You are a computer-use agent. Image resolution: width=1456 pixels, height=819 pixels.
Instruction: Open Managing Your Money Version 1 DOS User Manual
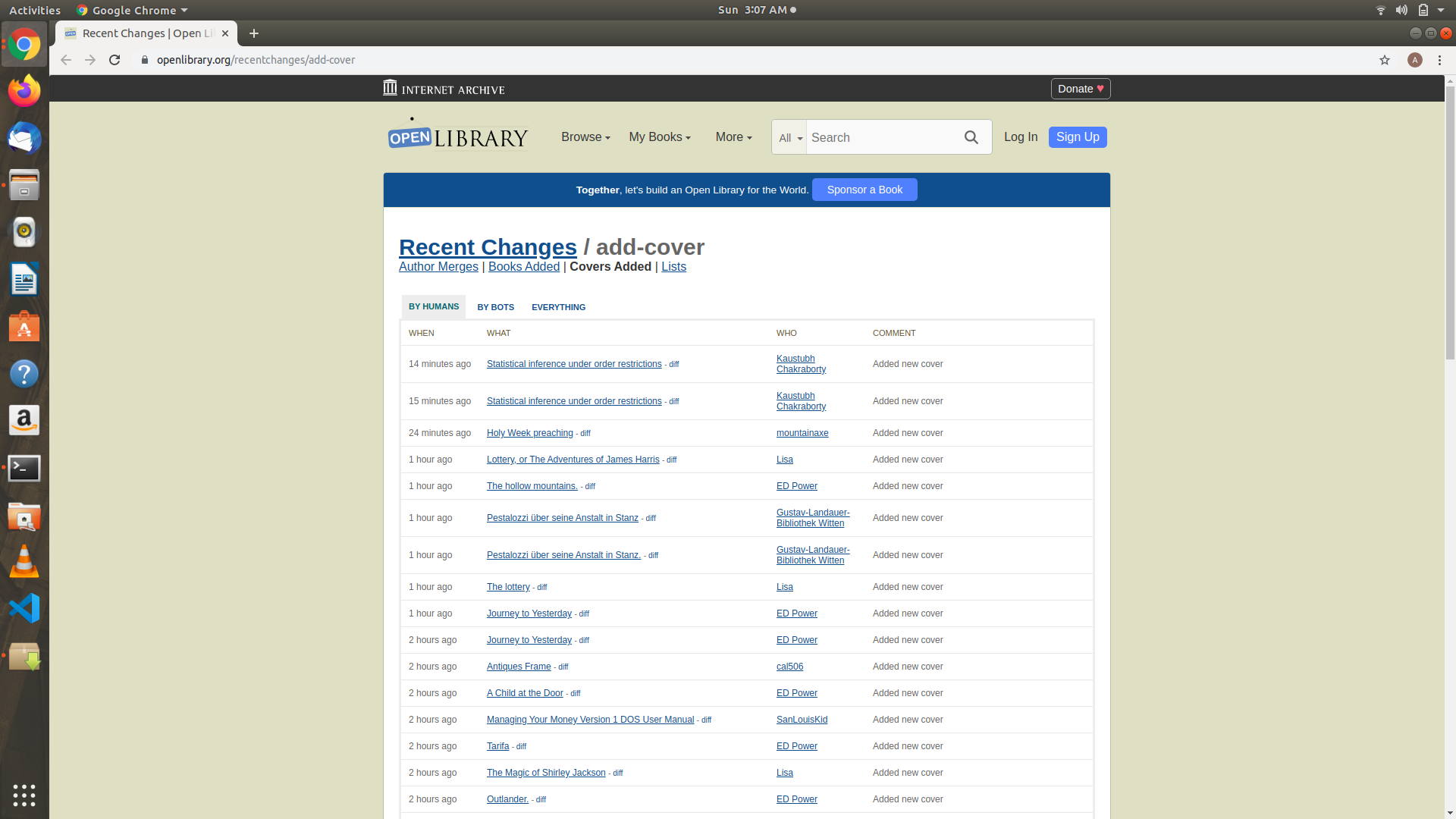(x=590, y=720)
